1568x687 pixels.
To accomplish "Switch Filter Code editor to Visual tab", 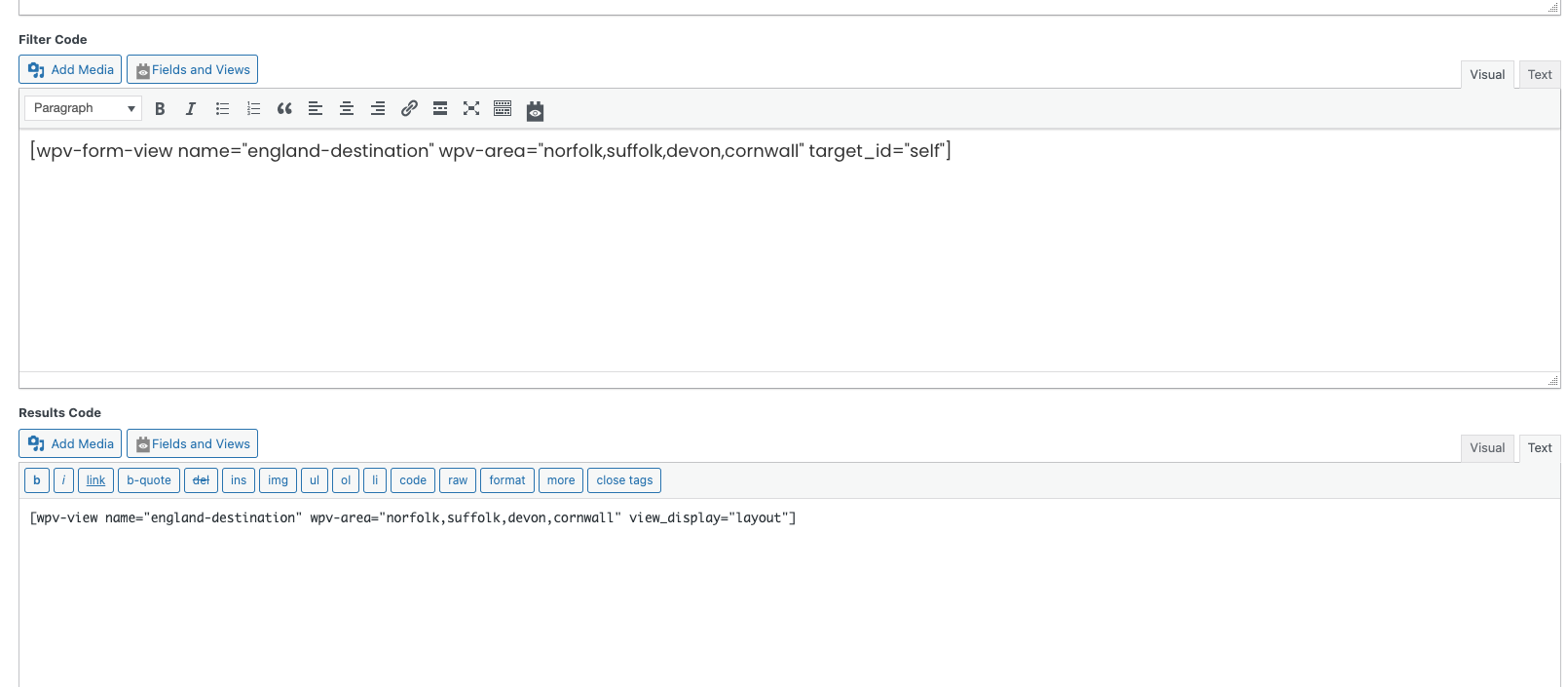I will 1487,74.
